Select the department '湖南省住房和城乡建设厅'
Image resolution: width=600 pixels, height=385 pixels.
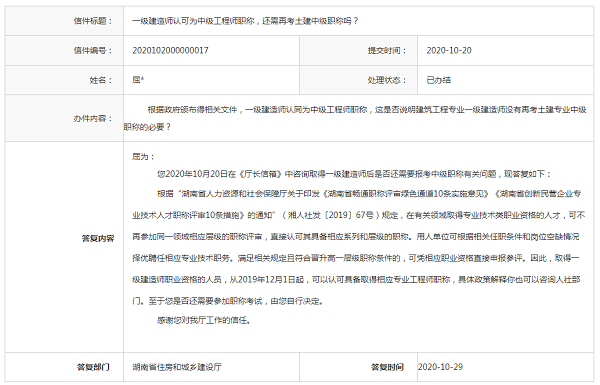coord(177,367)
